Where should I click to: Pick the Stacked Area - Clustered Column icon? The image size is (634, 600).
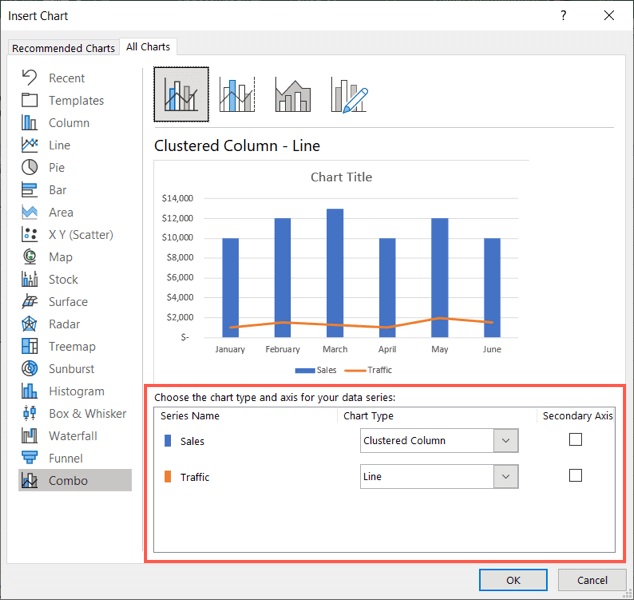pyautogui.click(x=294, y=94)
